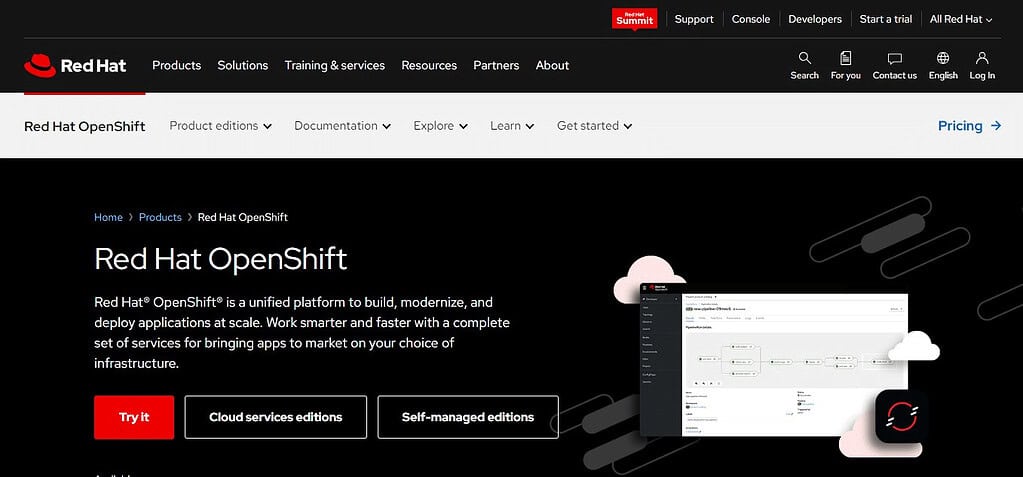The height and width of the screenshot is (477, 1023).
Task: Open the Console link
Action: 751,19
